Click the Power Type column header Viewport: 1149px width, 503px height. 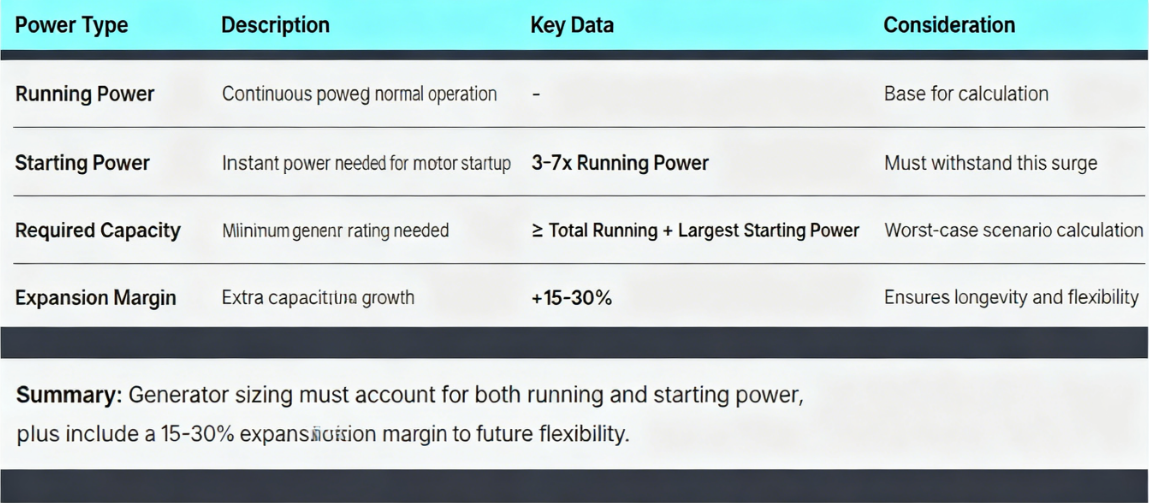pos(72,26)
